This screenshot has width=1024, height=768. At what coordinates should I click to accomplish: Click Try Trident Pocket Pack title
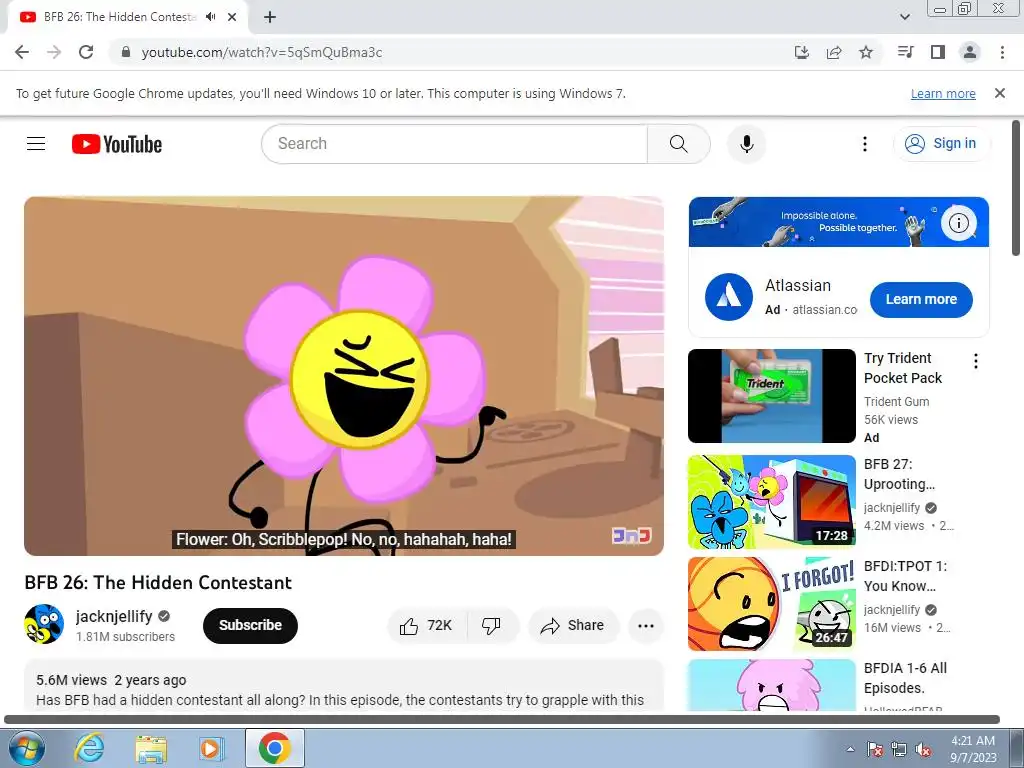click(x=903, y=368)
